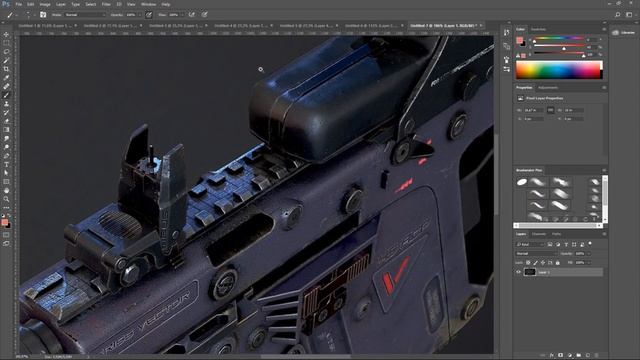640x360 pixels.
Task: Create a new layer from panel footer
Action: pos(588,356)
